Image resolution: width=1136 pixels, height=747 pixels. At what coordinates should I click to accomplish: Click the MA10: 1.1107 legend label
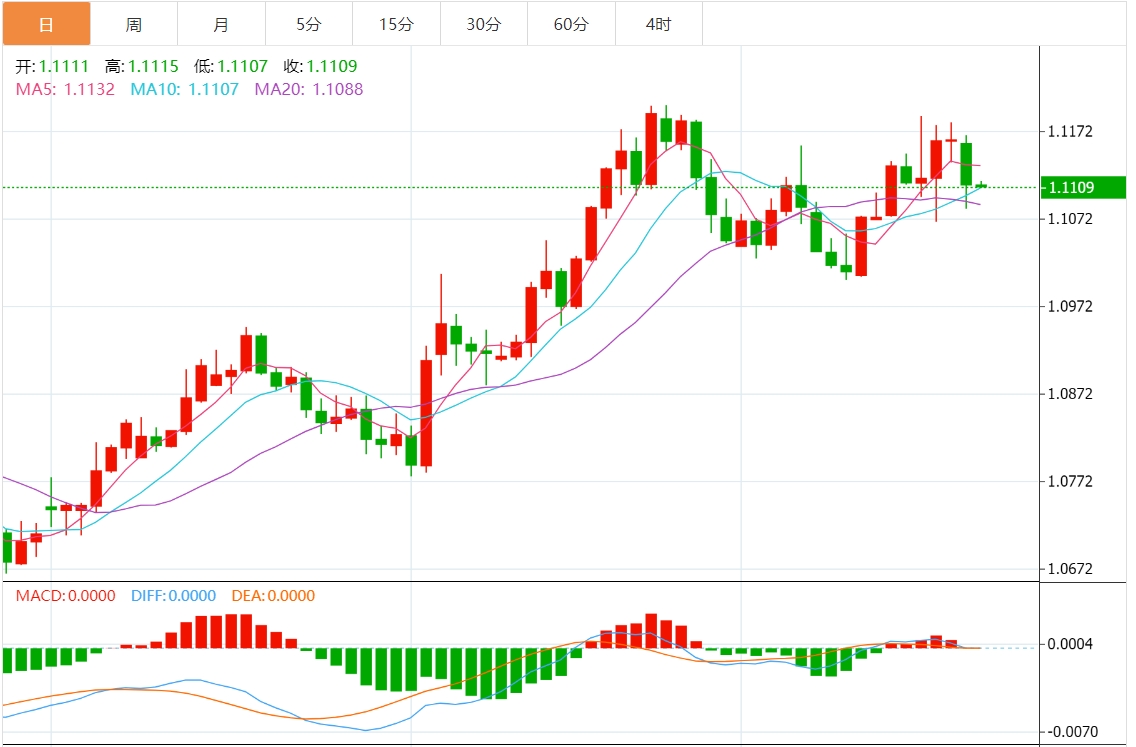click(185, 89)
